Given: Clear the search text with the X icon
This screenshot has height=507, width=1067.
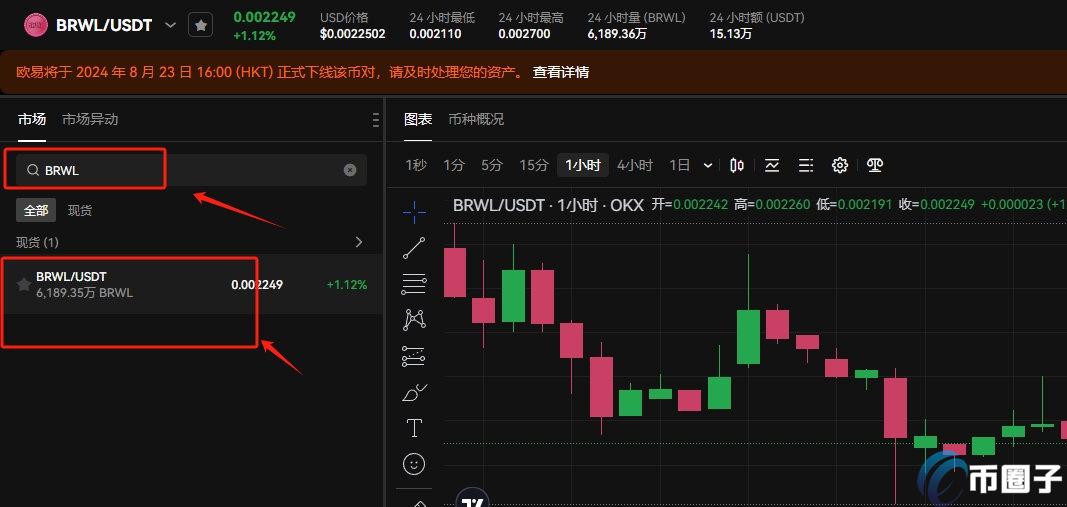Looking at the screenshot, I should [x=350, y=170].
